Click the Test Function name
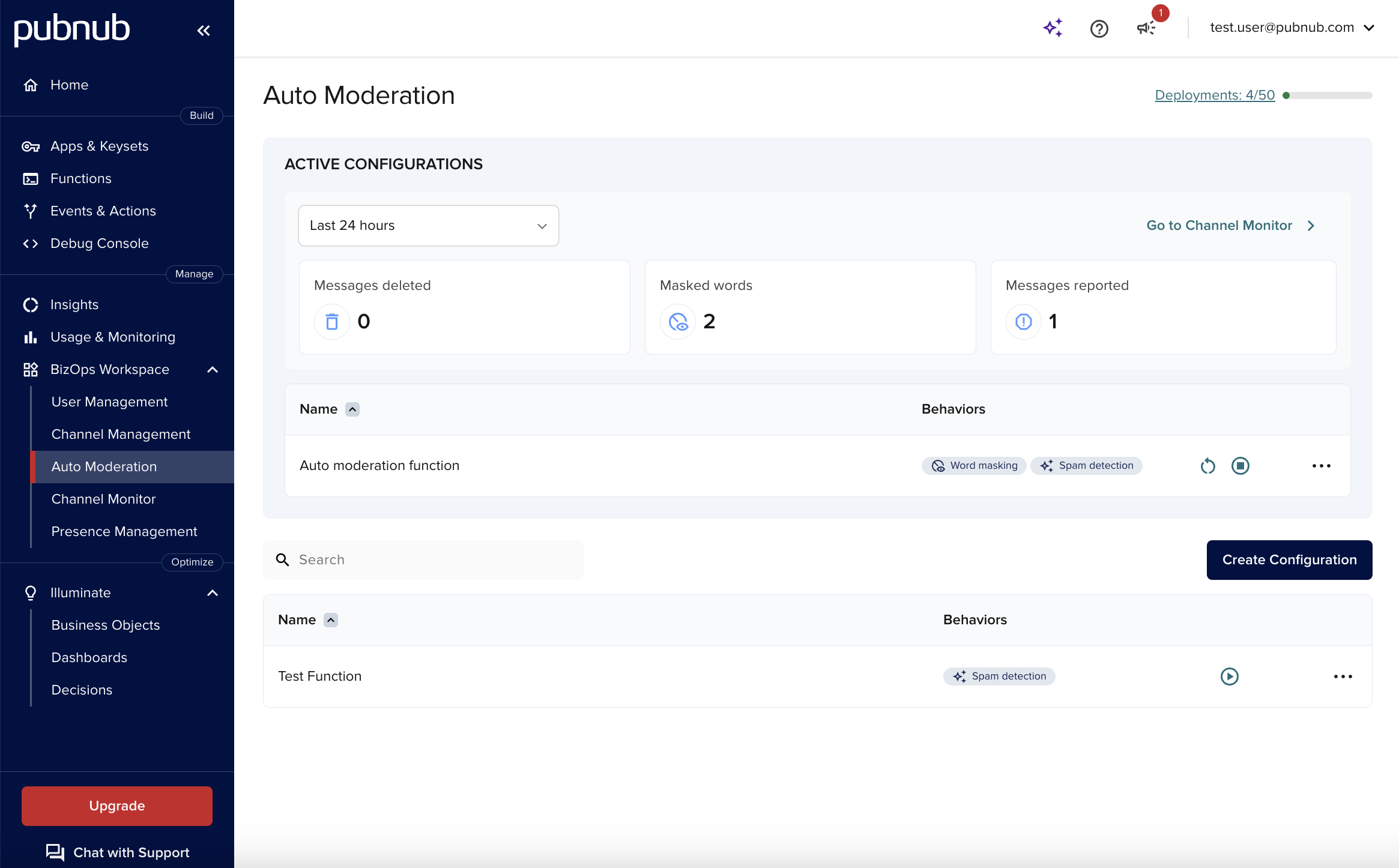 [320, 677]
